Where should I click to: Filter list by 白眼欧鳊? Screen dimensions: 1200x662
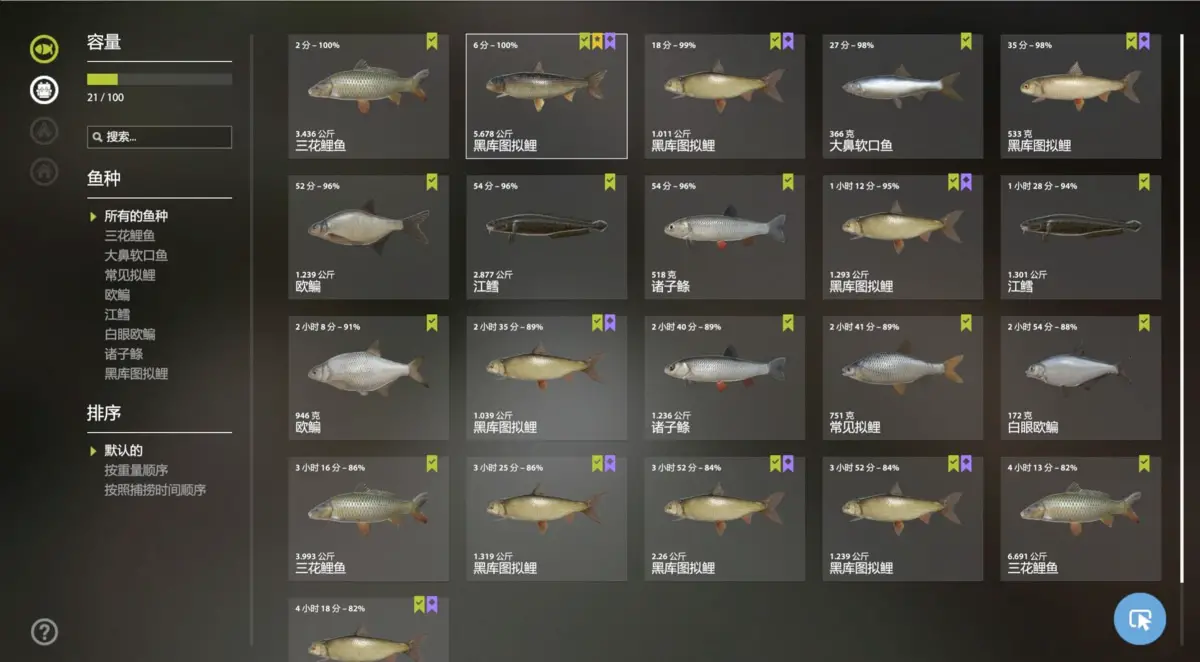click(130, 334)
